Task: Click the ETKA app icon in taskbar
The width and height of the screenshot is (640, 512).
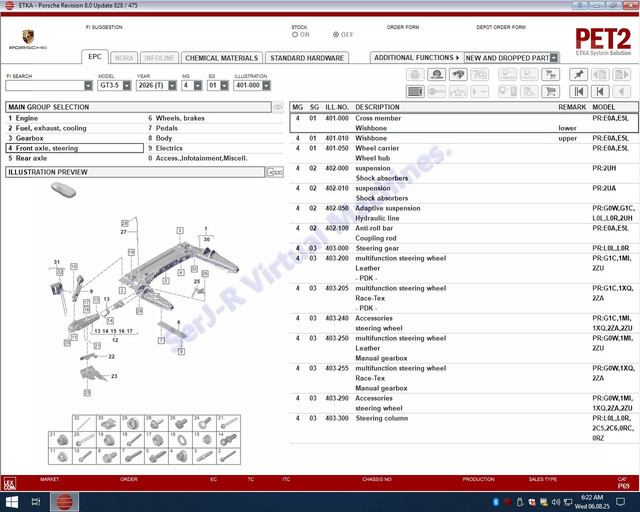Action: point(64,502)
